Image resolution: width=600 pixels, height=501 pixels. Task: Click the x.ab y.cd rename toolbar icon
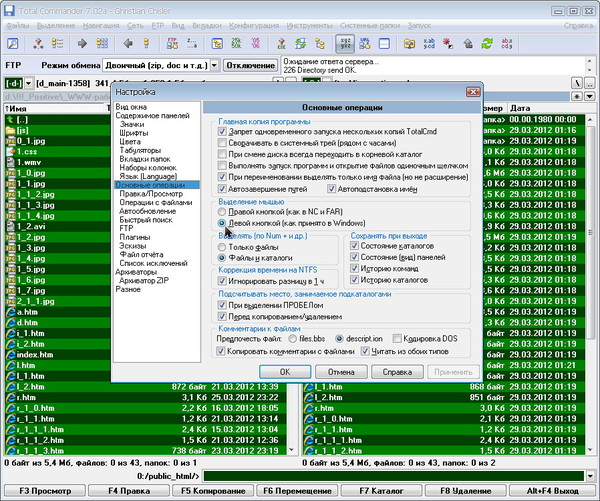[x=429, y=43]
